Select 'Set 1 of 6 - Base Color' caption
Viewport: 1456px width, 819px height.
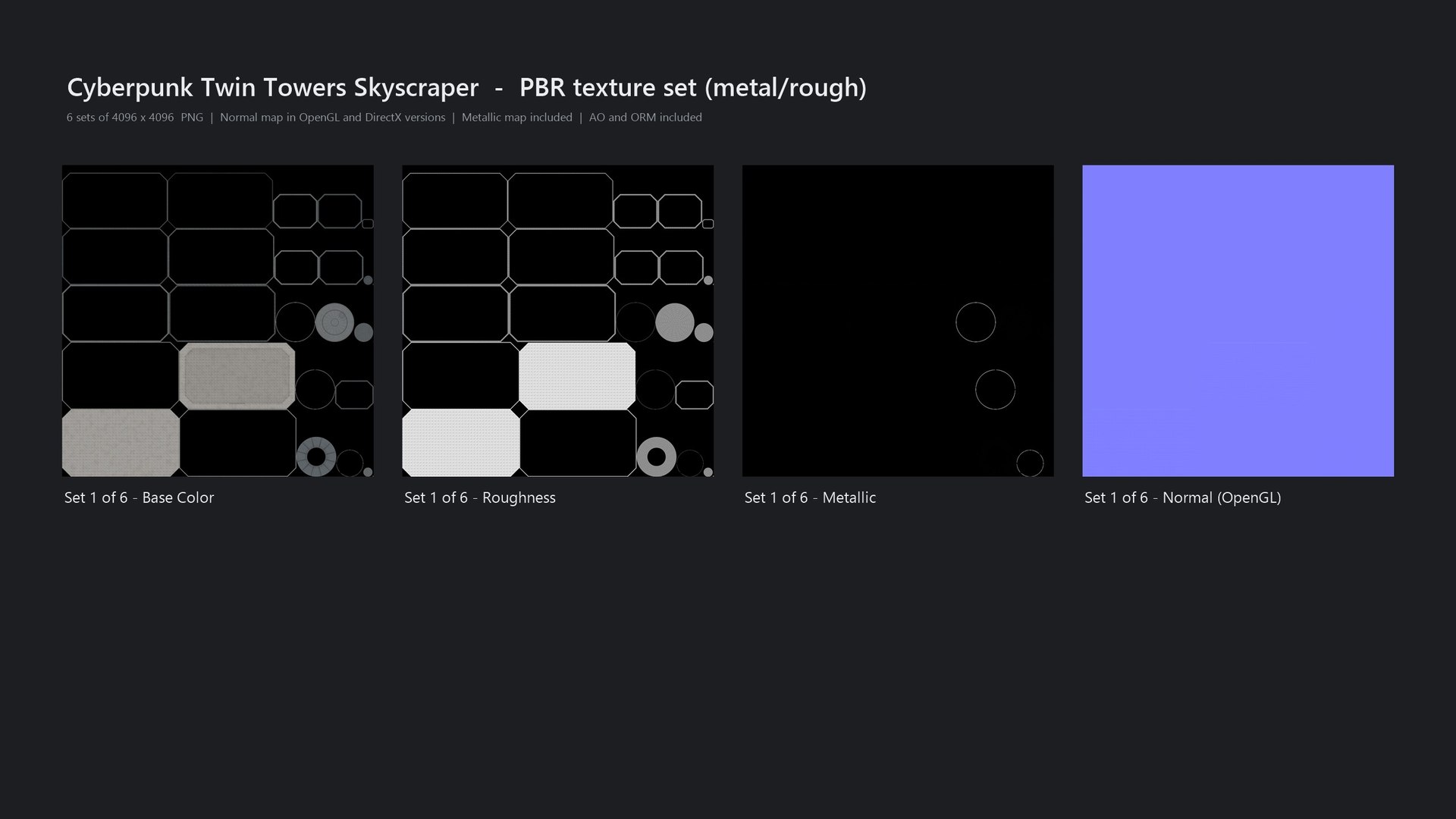[140, 497]
